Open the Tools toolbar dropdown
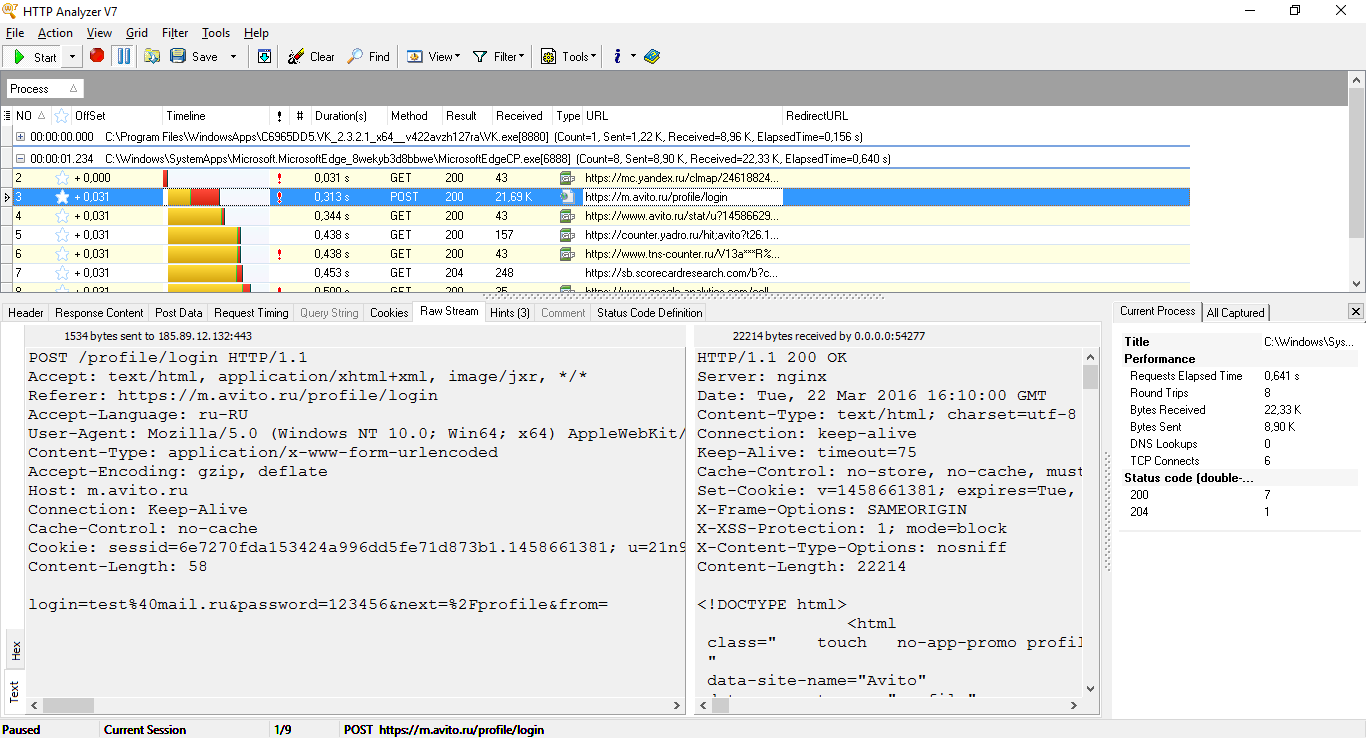 coord(568,57)
